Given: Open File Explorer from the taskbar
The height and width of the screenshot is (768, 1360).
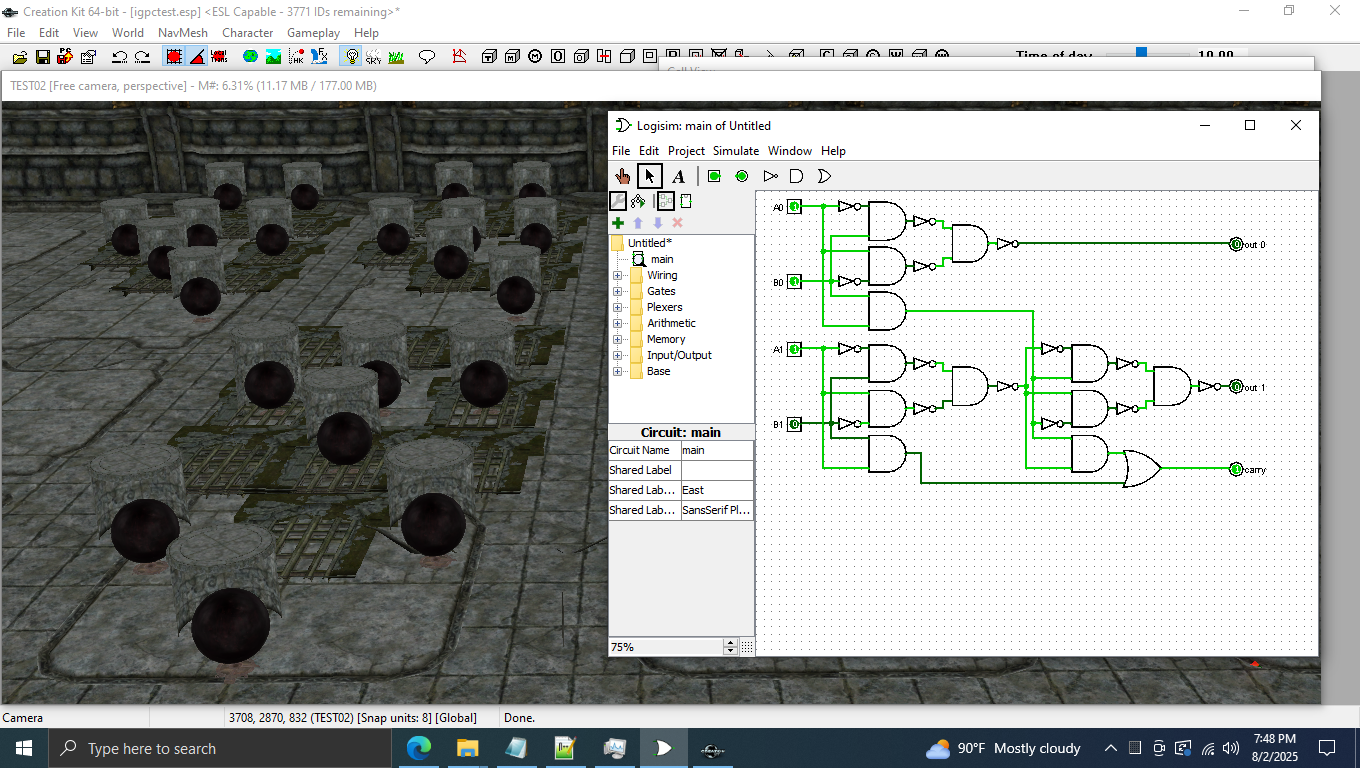Looking at the screenshot, I should click(467, 748).
